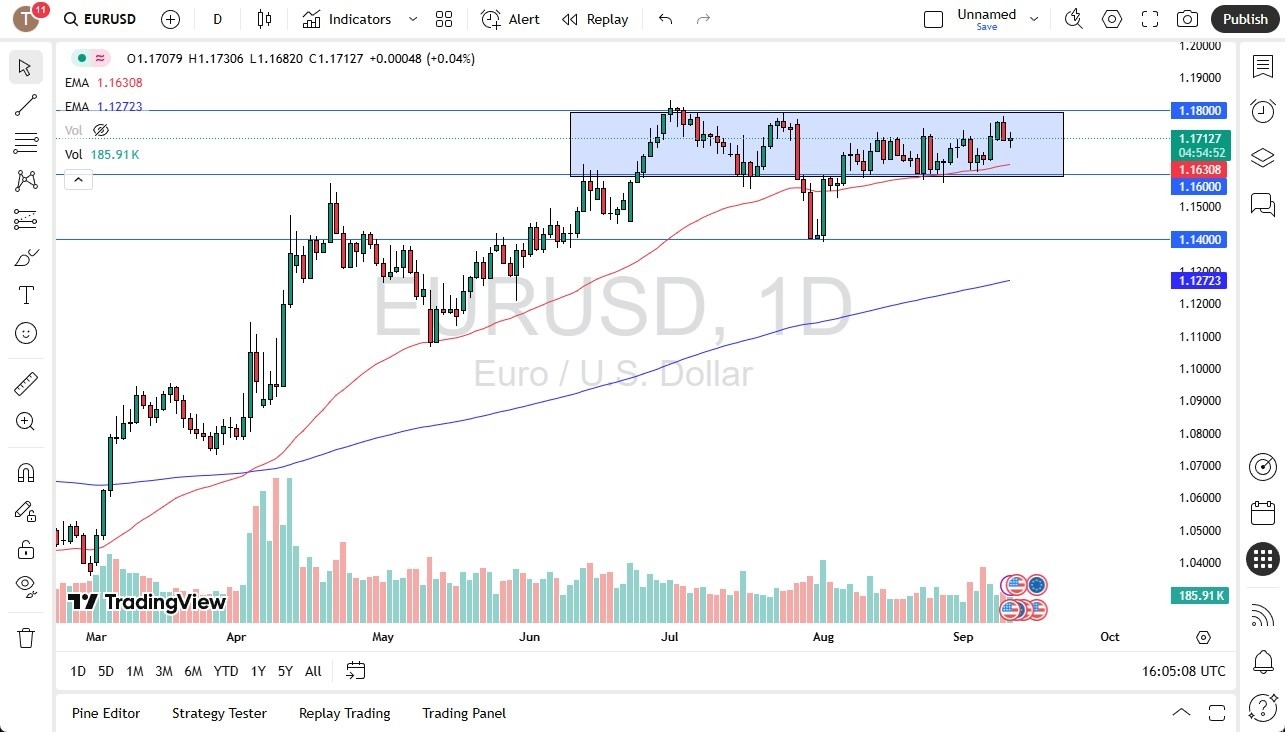Open the Pine Editor tab
The image size is (1285, 732).
pyautogui.click(x=105, y=713)
